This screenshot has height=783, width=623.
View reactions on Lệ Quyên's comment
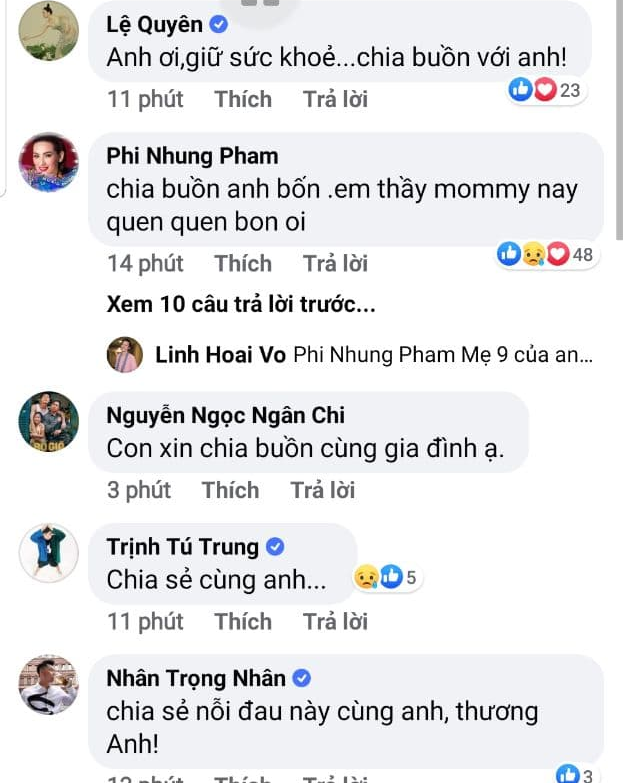pos(545,91)
